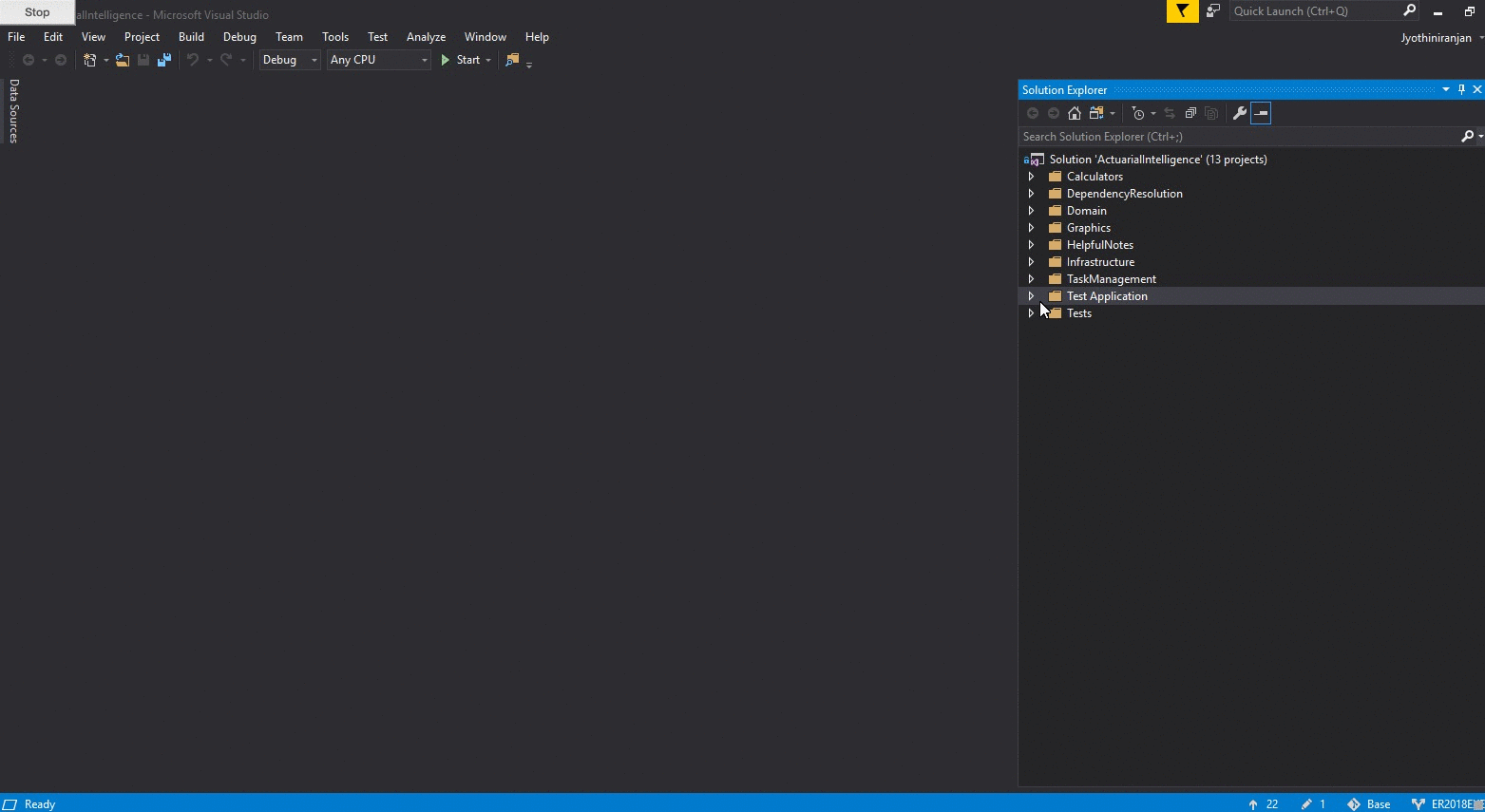
Task: Open the Project menu
Action: [142, 37]
